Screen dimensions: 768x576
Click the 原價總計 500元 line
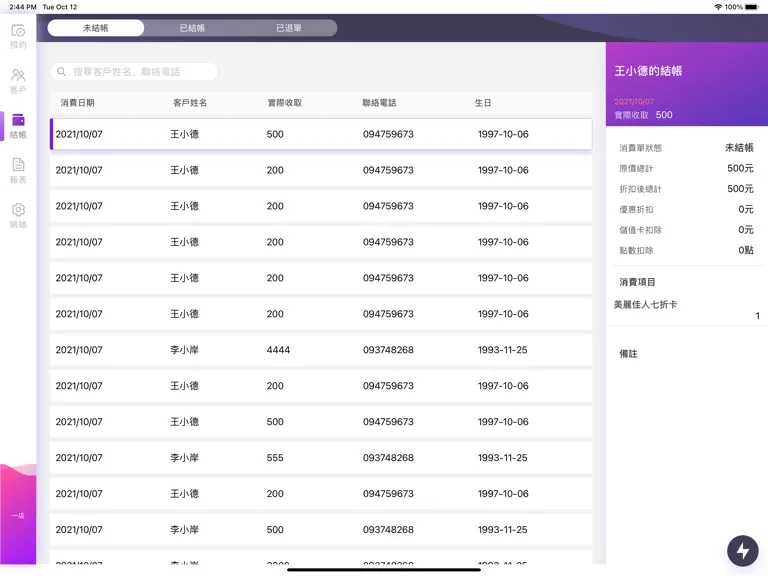point(686,168)
